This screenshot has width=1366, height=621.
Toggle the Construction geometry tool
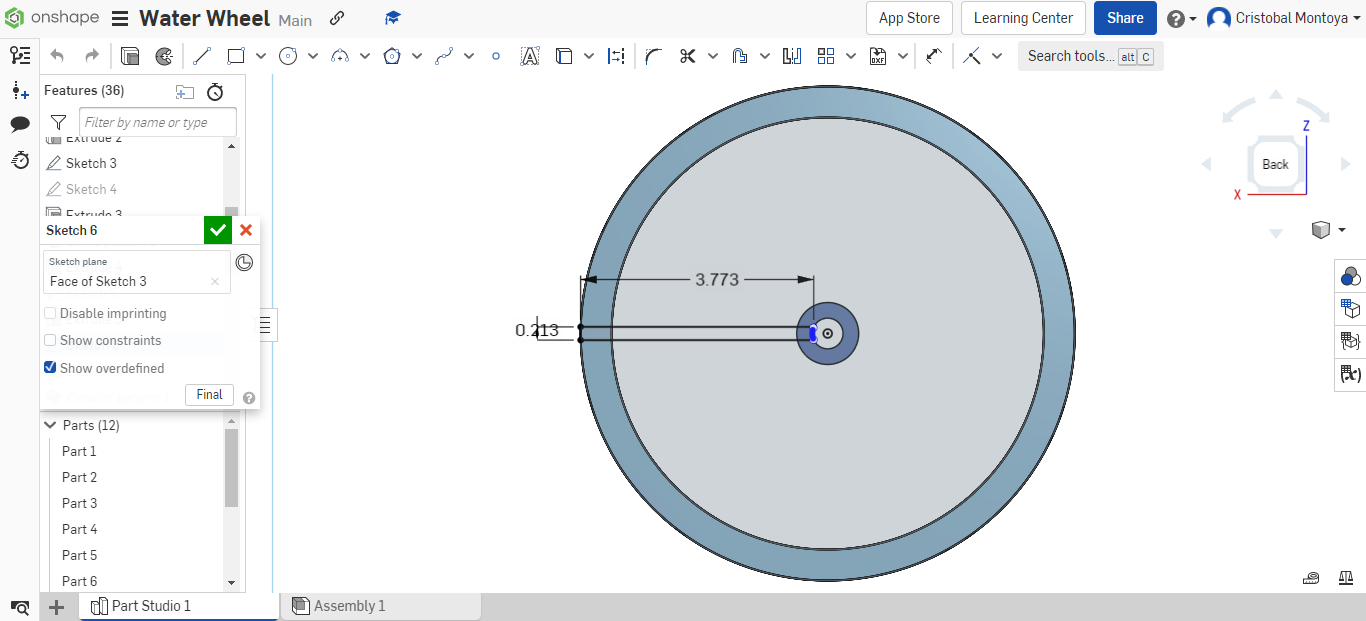point(617,56)
